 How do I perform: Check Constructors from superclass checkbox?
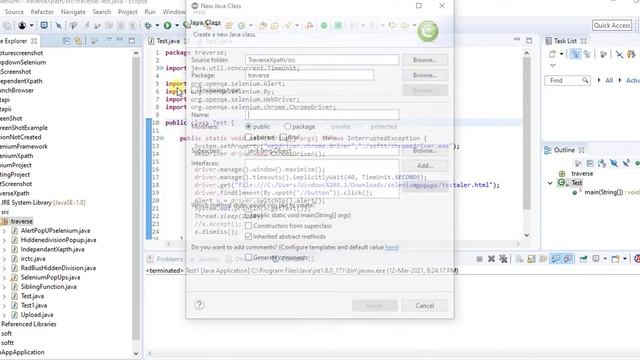(248, 226)
